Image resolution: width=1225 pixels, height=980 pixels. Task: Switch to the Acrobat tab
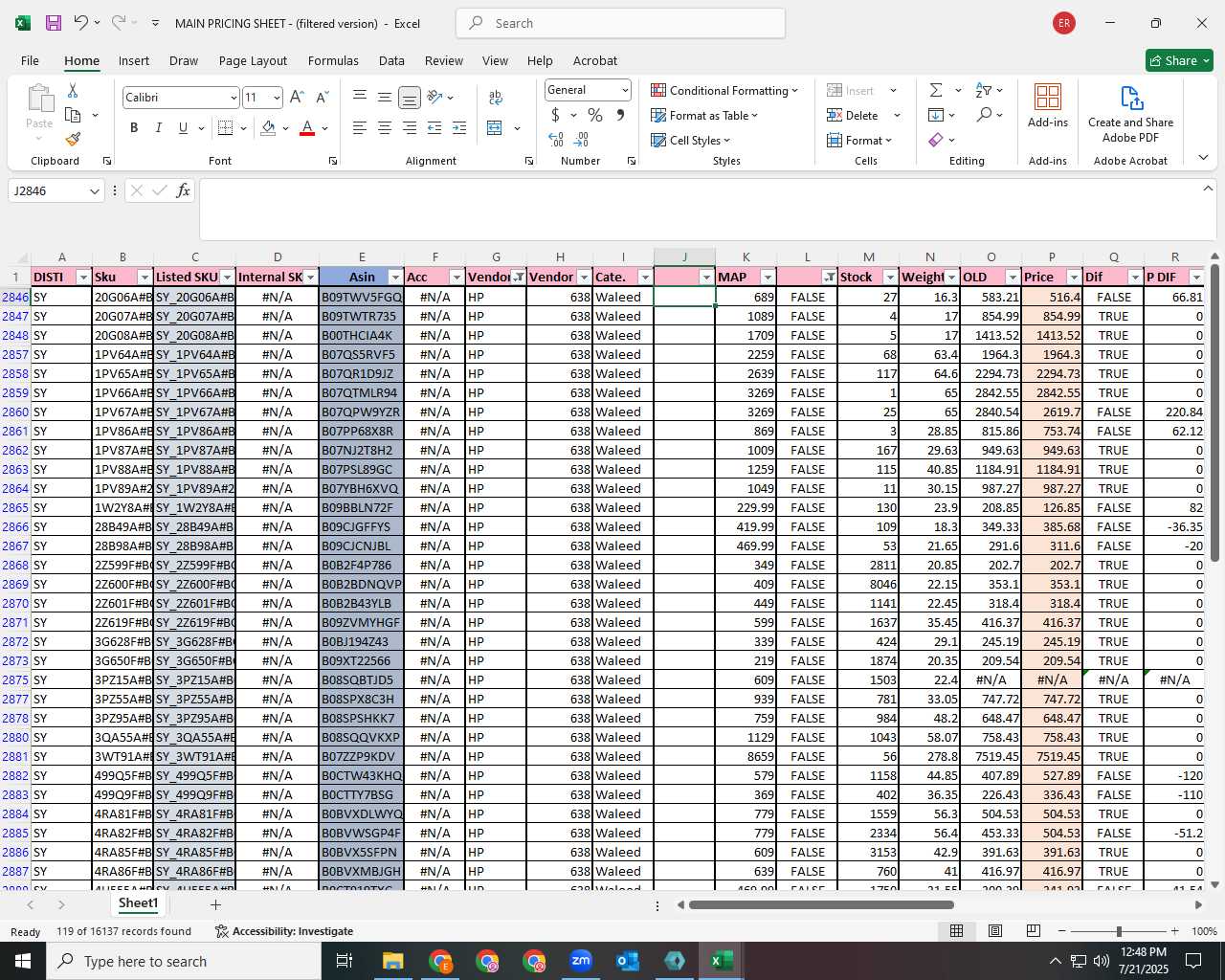pyautogui.click(x=595, y=60)
